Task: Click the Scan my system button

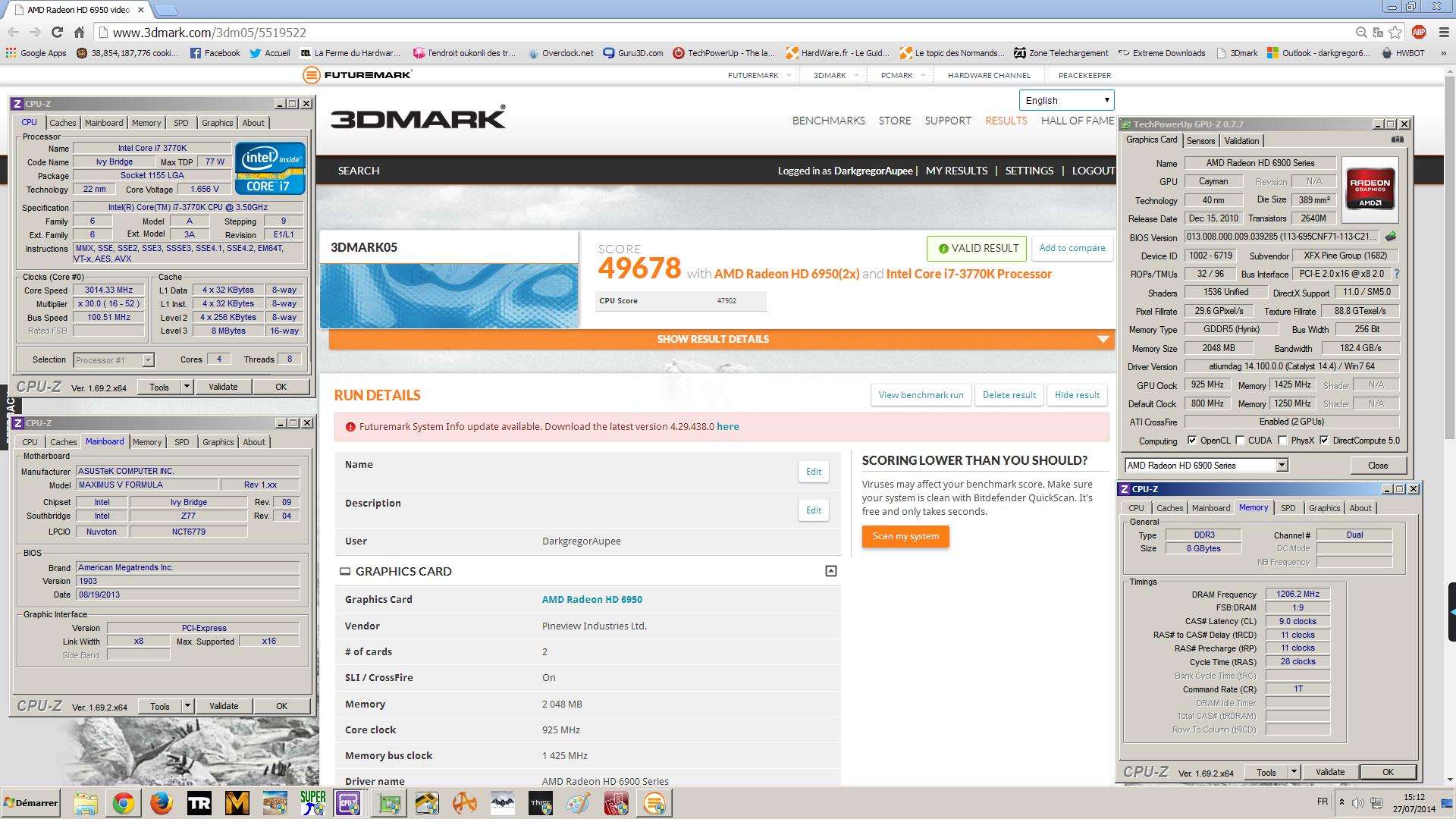Action: tap(905, 536)
